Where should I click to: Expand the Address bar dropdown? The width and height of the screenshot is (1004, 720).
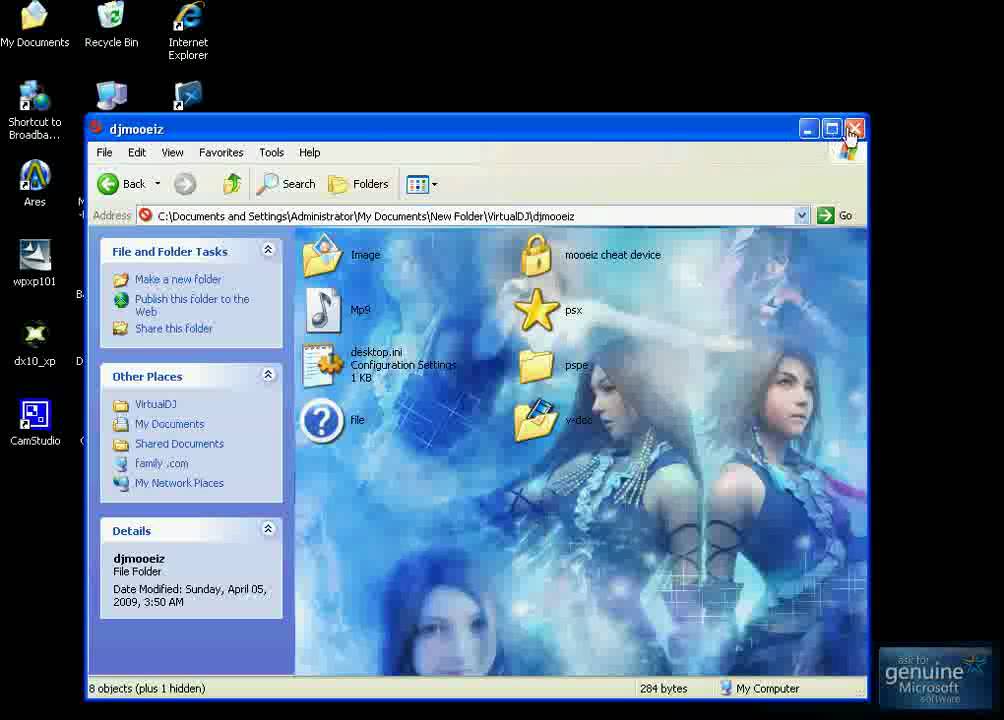(802, 216)
